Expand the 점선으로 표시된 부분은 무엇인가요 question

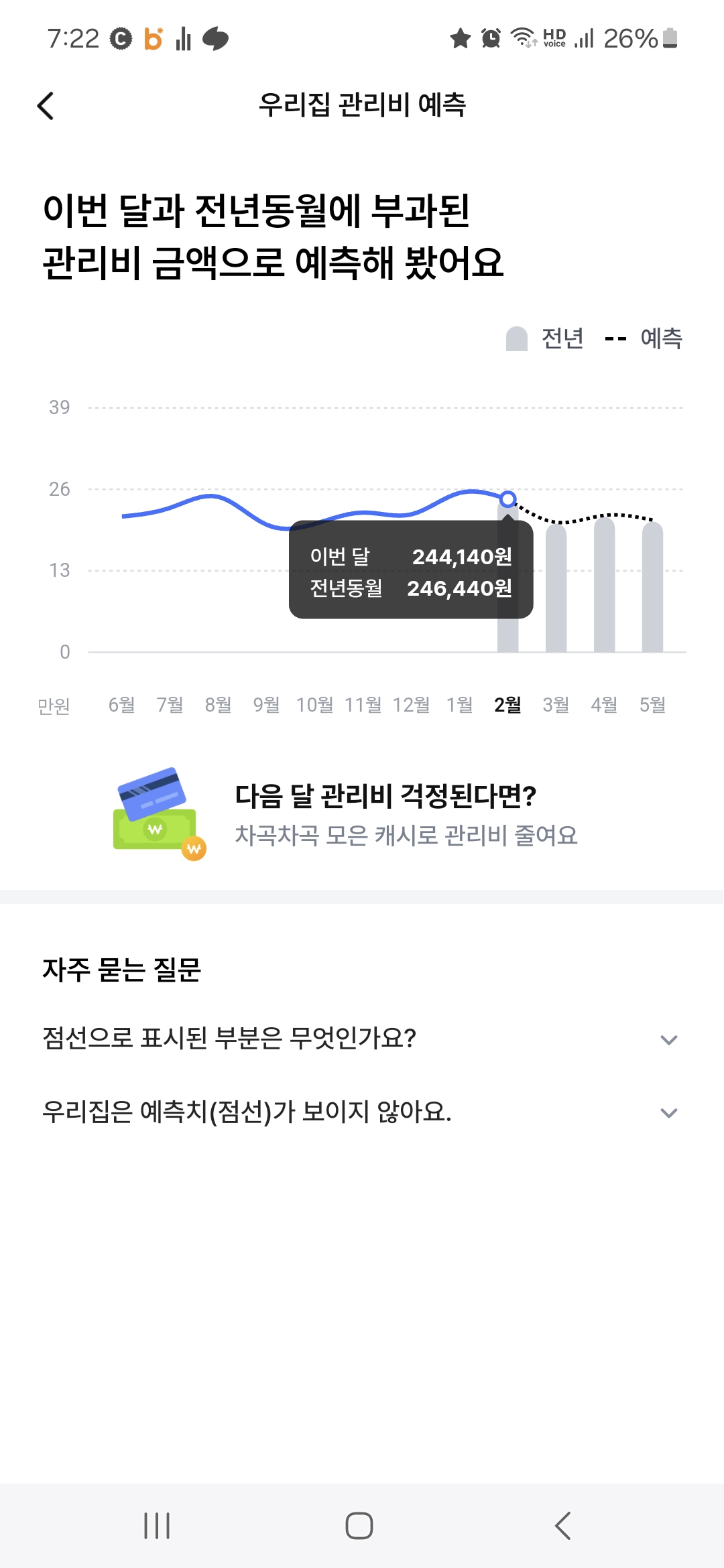(668, 1039)
